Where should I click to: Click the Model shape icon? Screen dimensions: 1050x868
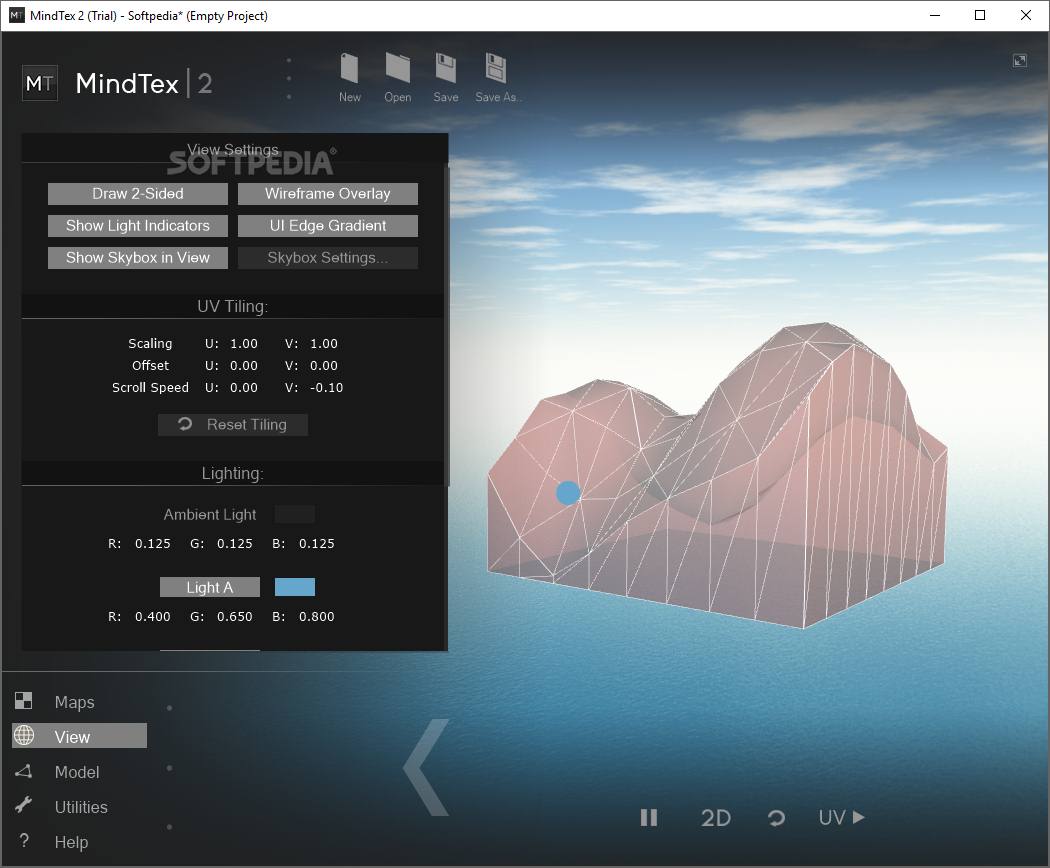point(23,771)
